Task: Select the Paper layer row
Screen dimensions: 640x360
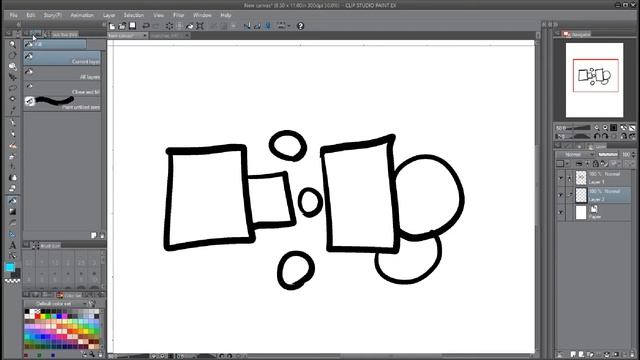Action: pyautogui.click(x=595, y=212)
